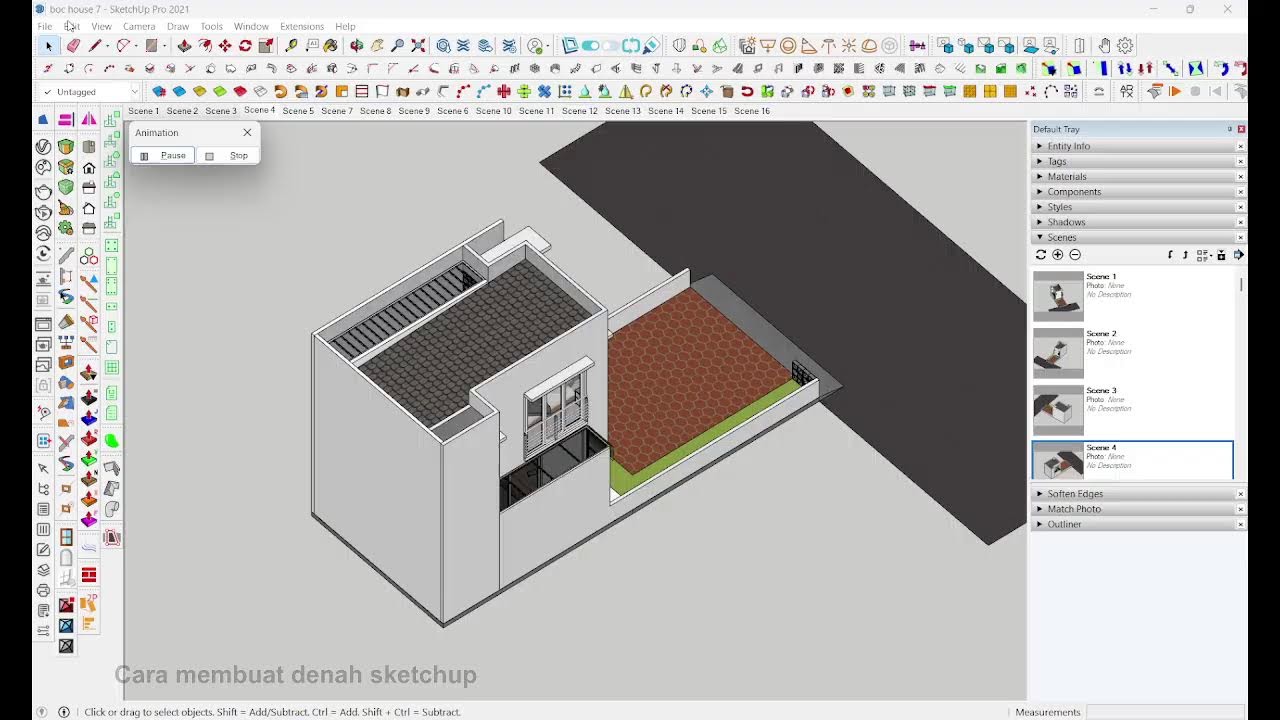
Task: Click the house icon in the left toolbar
Action: point(89,168)
